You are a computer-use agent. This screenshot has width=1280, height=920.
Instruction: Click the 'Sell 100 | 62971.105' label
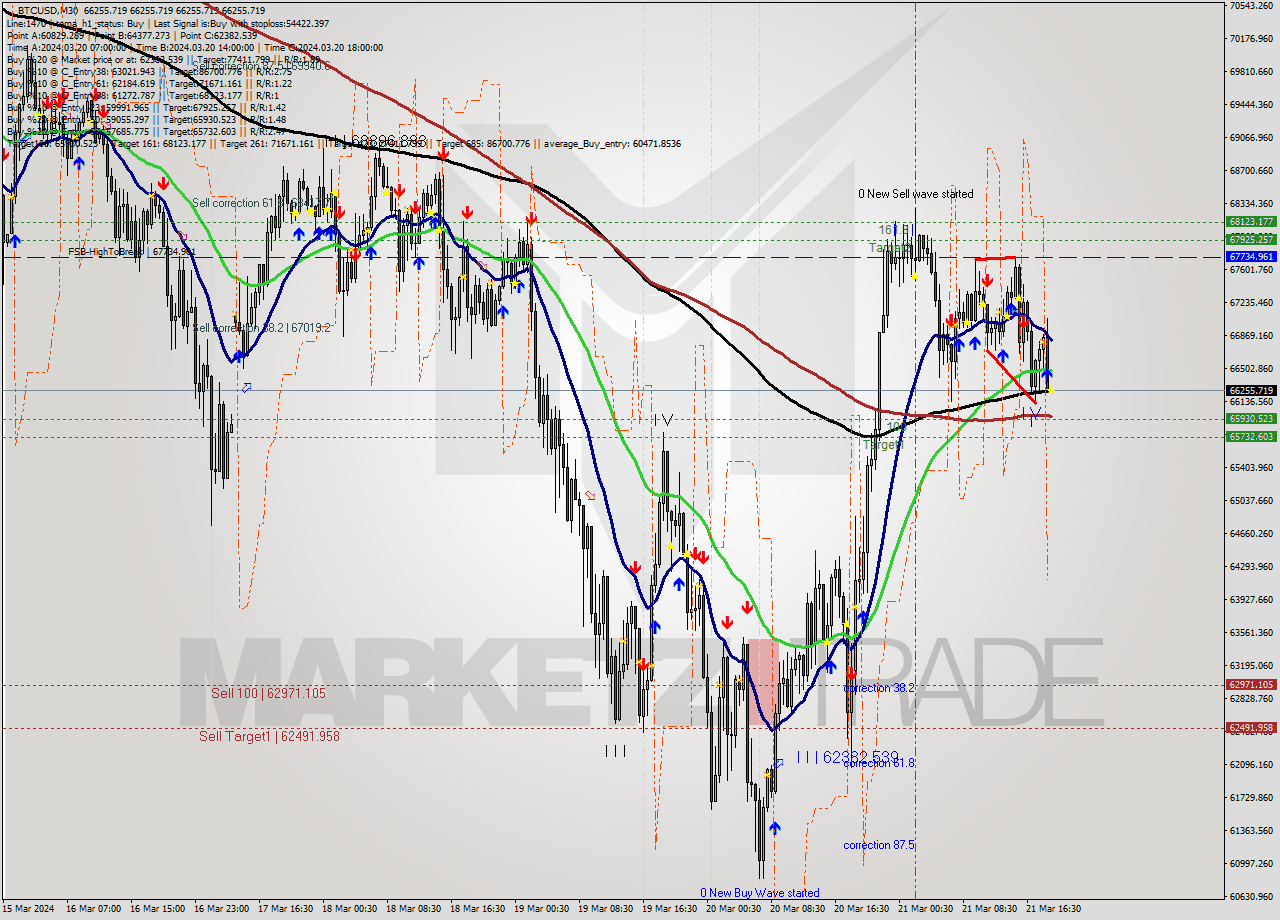coord(268,693)
